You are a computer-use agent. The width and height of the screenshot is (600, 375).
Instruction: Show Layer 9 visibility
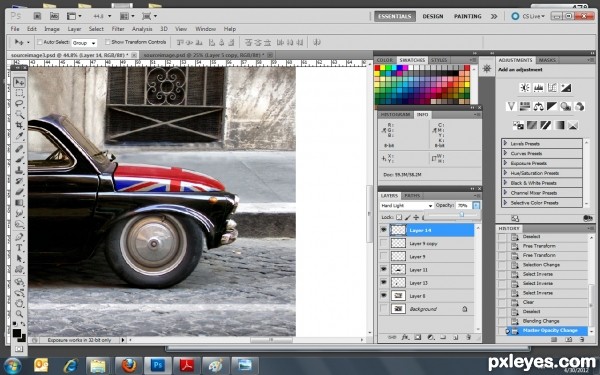(x=383, y=256)
